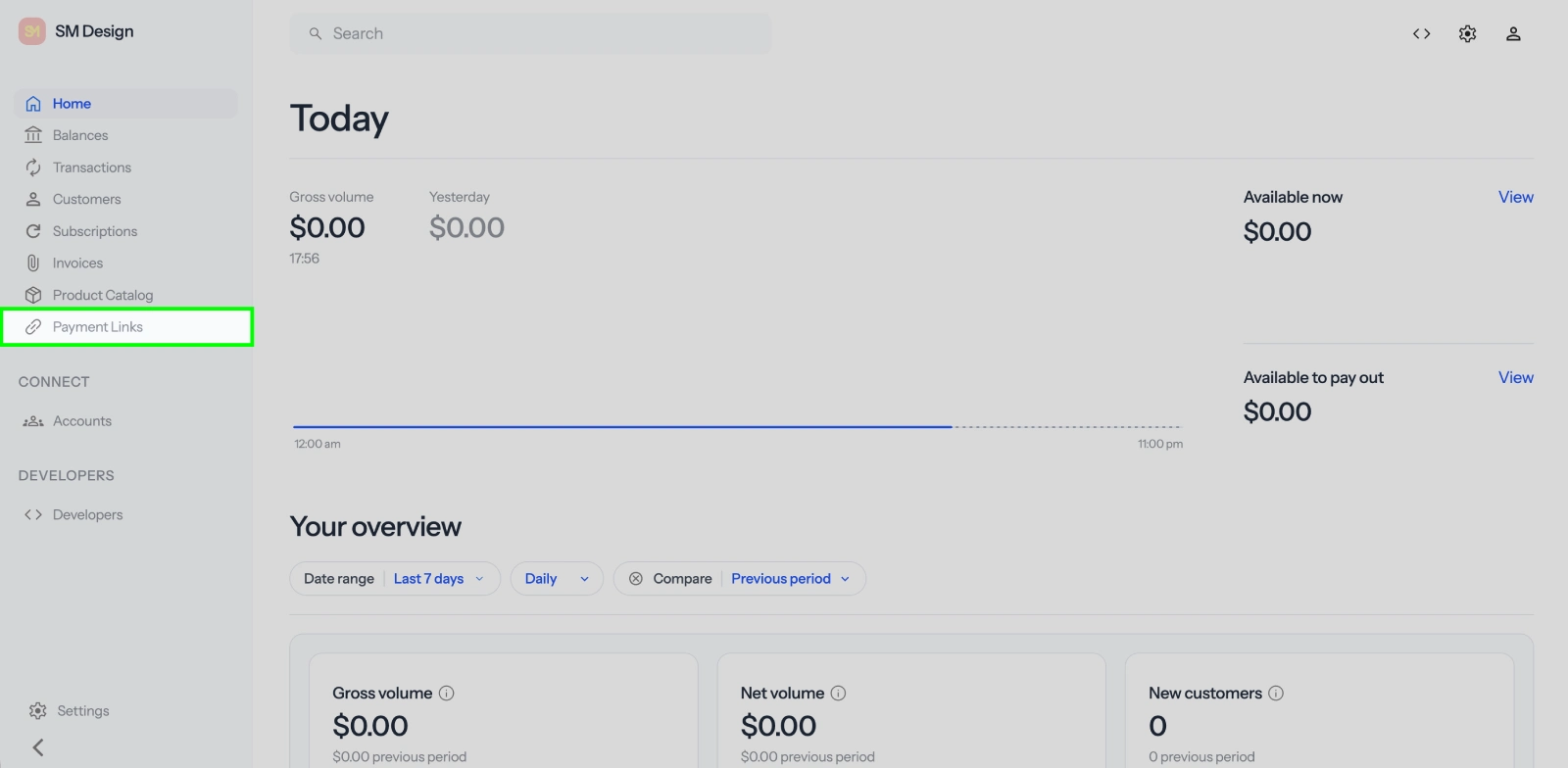Click the New customers card title
Viewport: 1568px width, 768px height.
coord(1205,693)
